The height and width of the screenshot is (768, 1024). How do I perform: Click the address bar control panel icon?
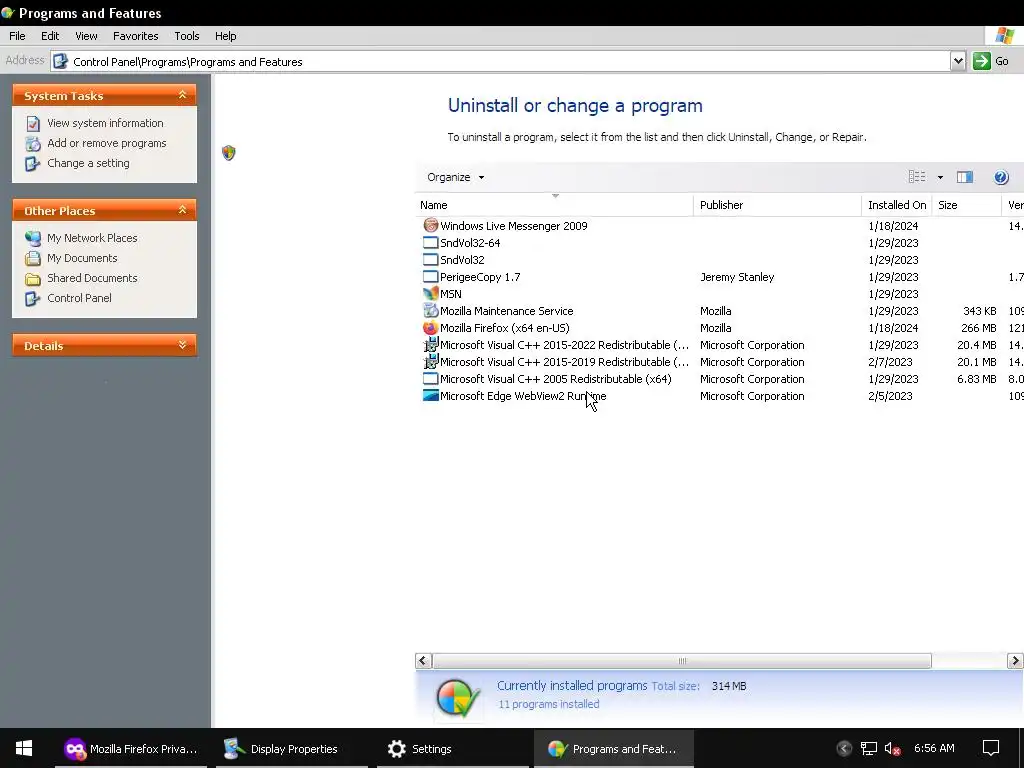tap(60, 61)
